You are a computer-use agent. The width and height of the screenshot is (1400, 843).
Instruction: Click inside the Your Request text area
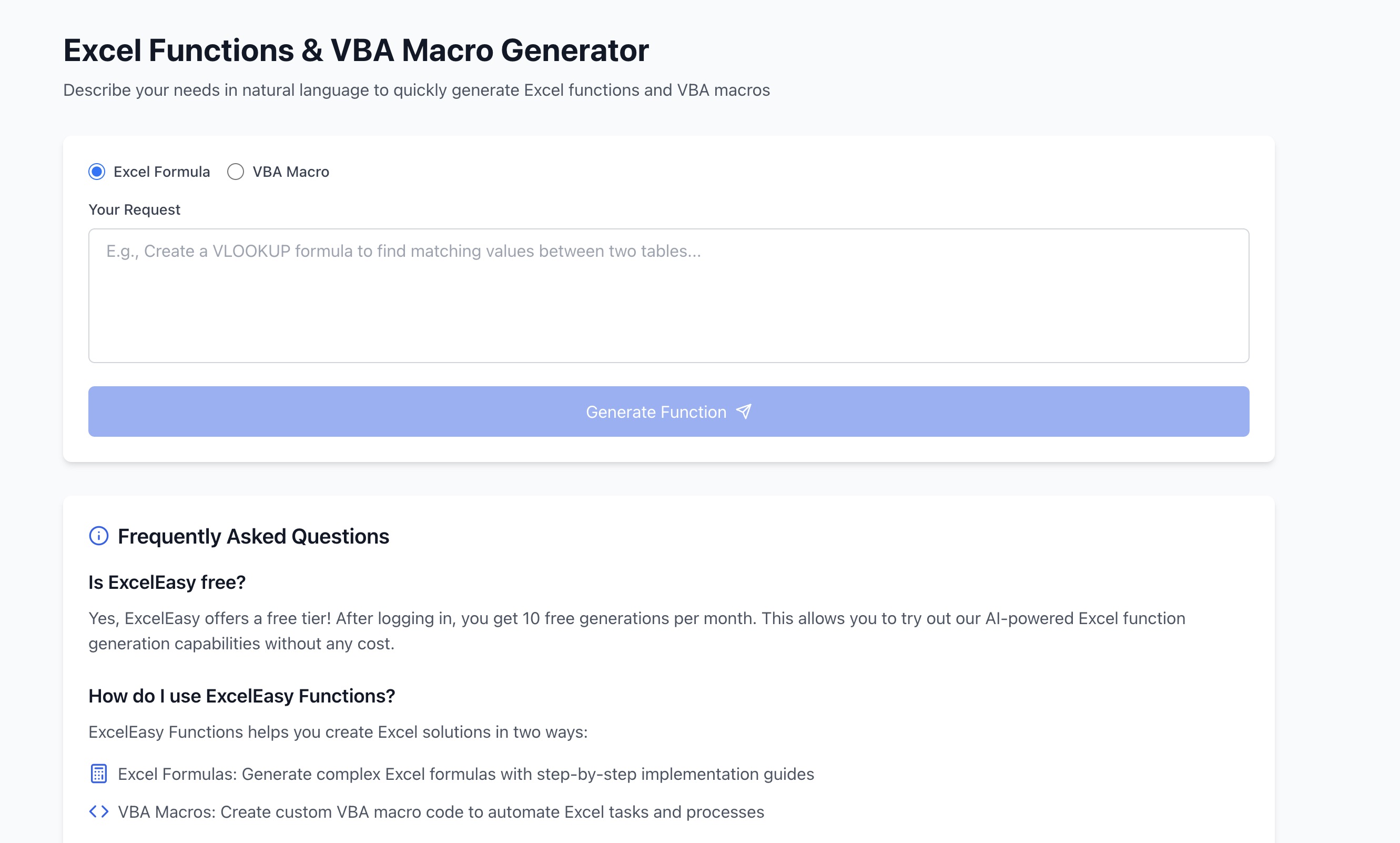click(668, 295)
